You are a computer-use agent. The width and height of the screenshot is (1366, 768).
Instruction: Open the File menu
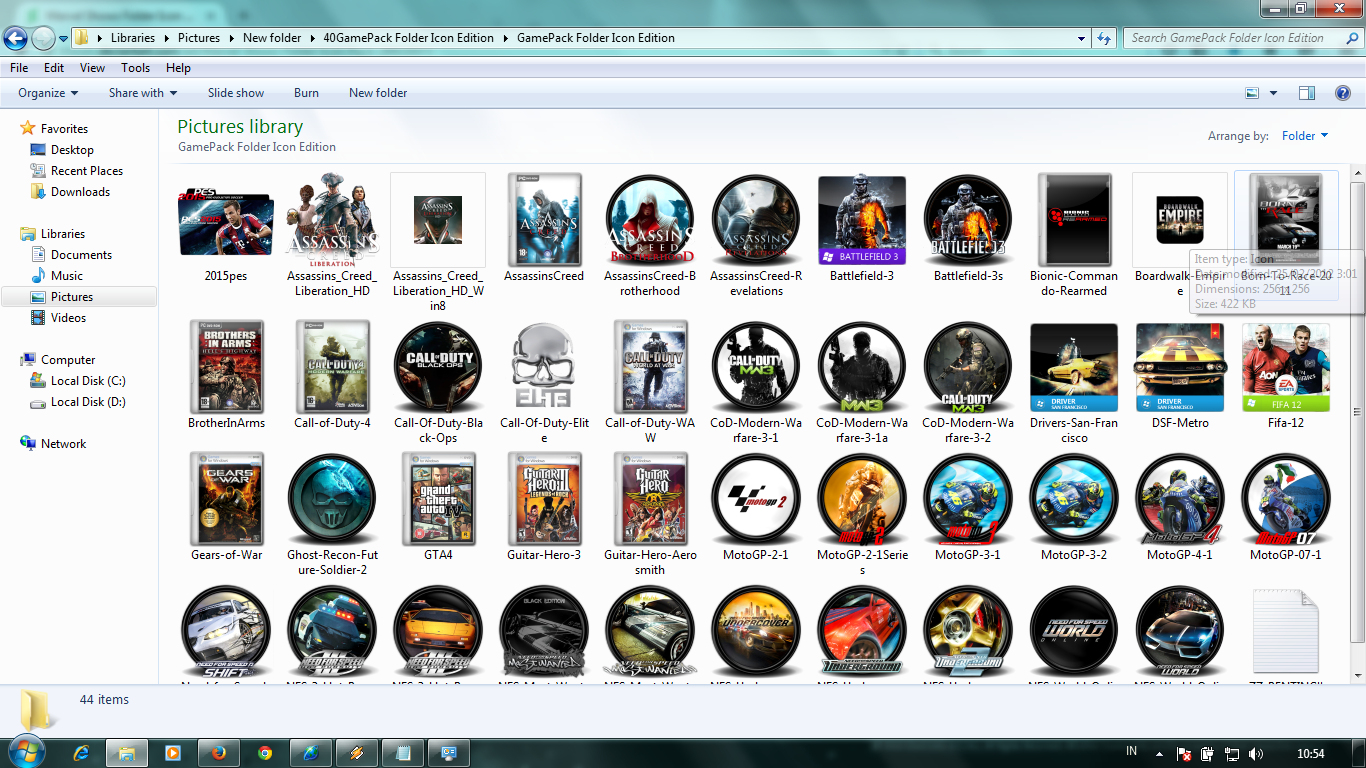click(19, 68)
